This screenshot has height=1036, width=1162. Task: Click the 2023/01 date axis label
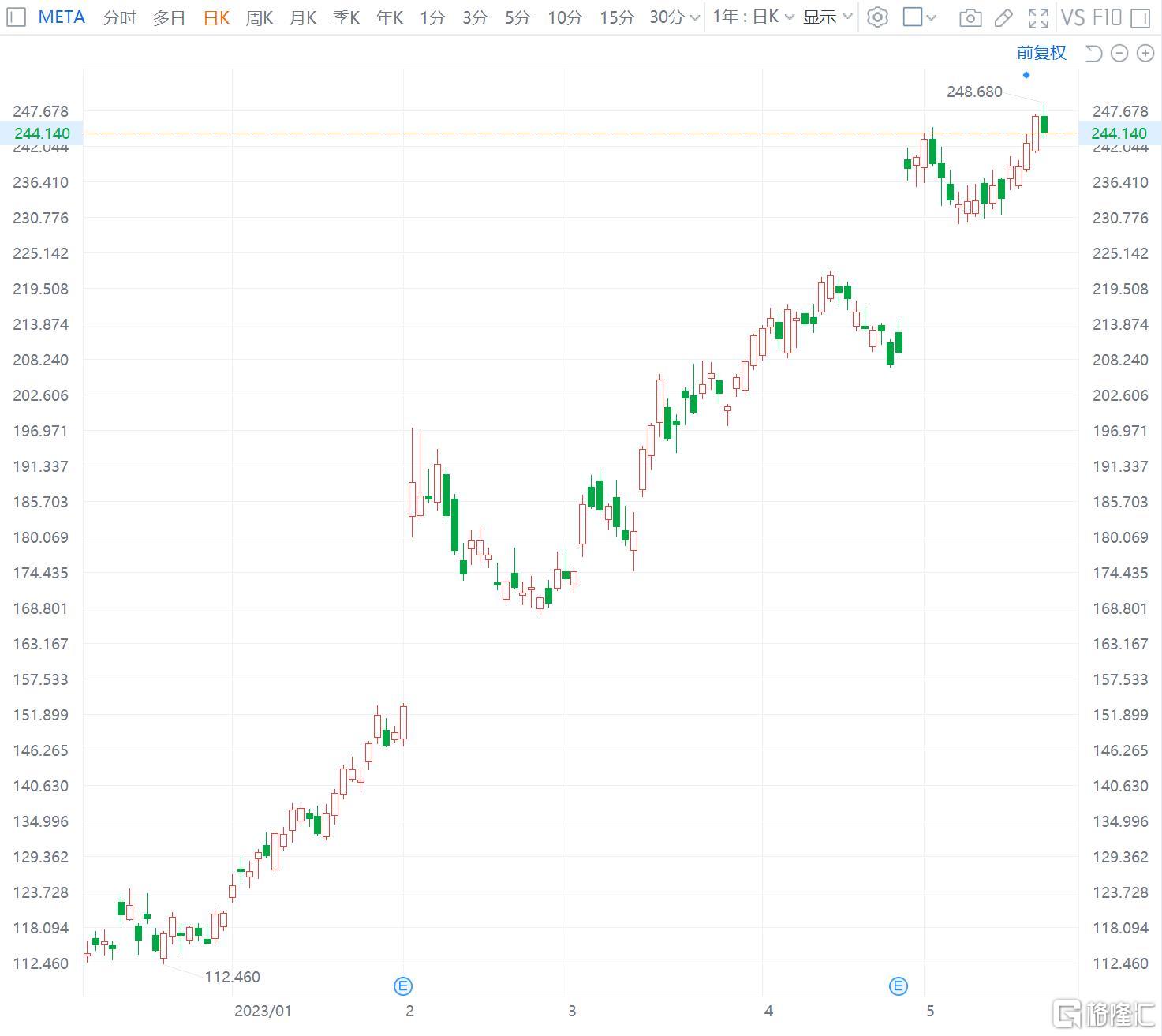tap(263, 1011)
